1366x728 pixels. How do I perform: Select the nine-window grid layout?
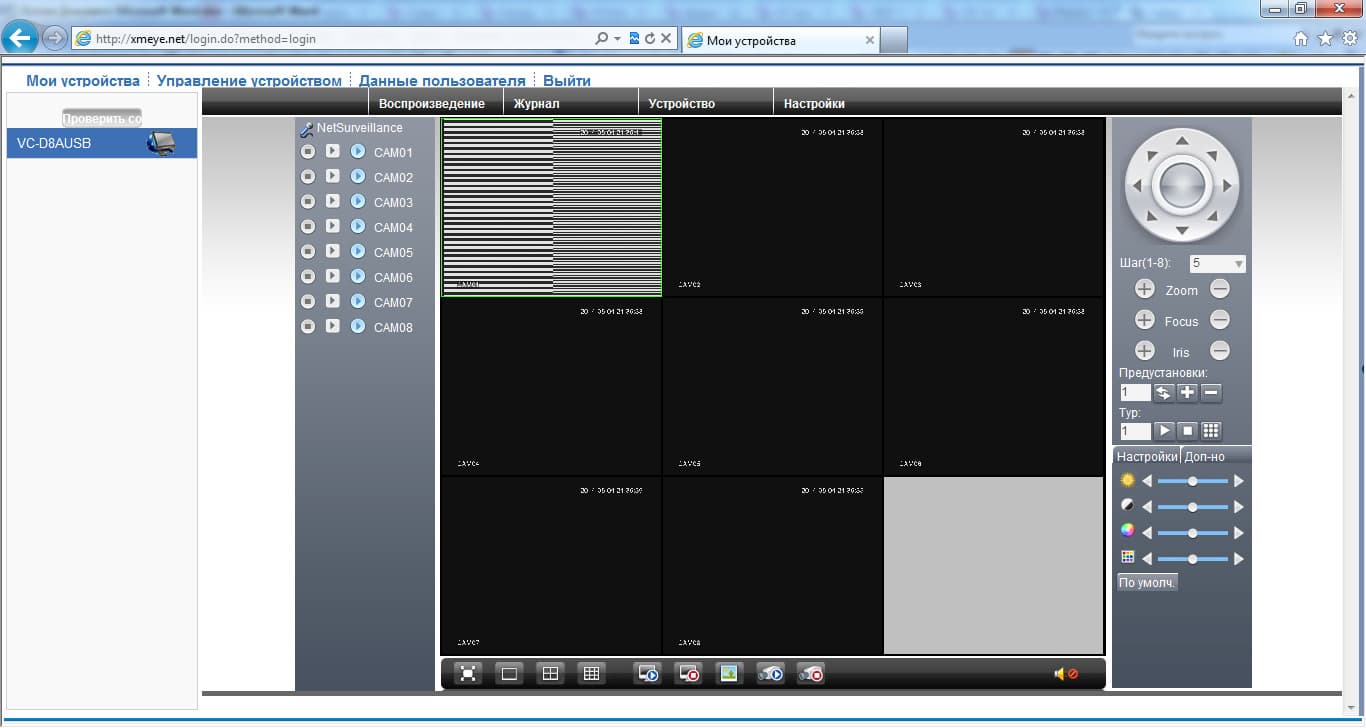click(591, 674)
